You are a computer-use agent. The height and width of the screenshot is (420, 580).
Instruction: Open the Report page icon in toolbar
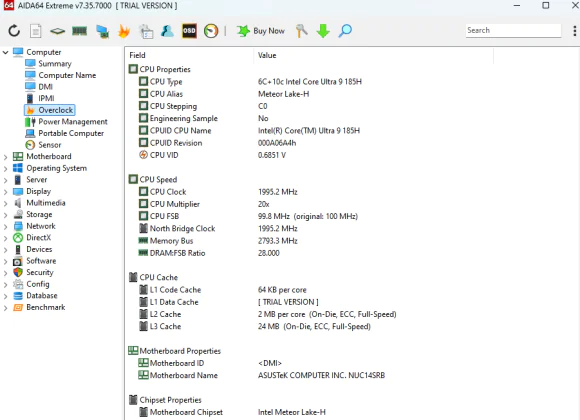click(36, 31)
